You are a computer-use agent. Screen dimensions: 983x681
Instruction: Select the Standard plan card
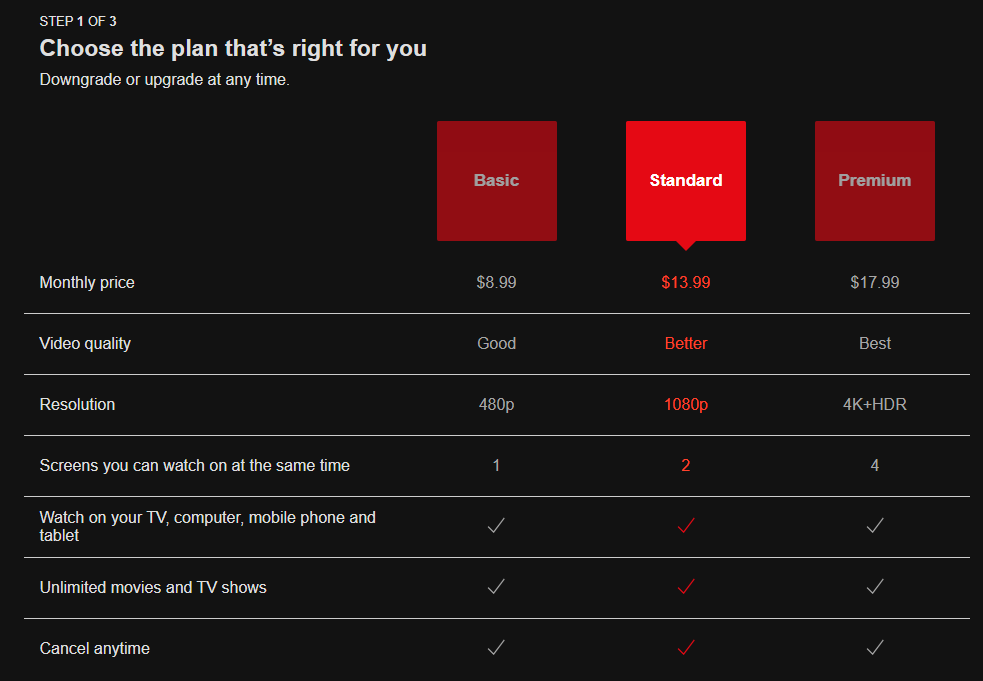(x=685, y=180)
